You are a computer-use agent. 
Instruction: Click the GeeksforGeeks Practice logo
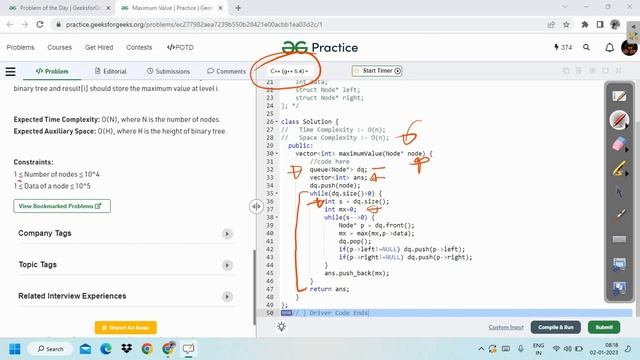point(320,47)
